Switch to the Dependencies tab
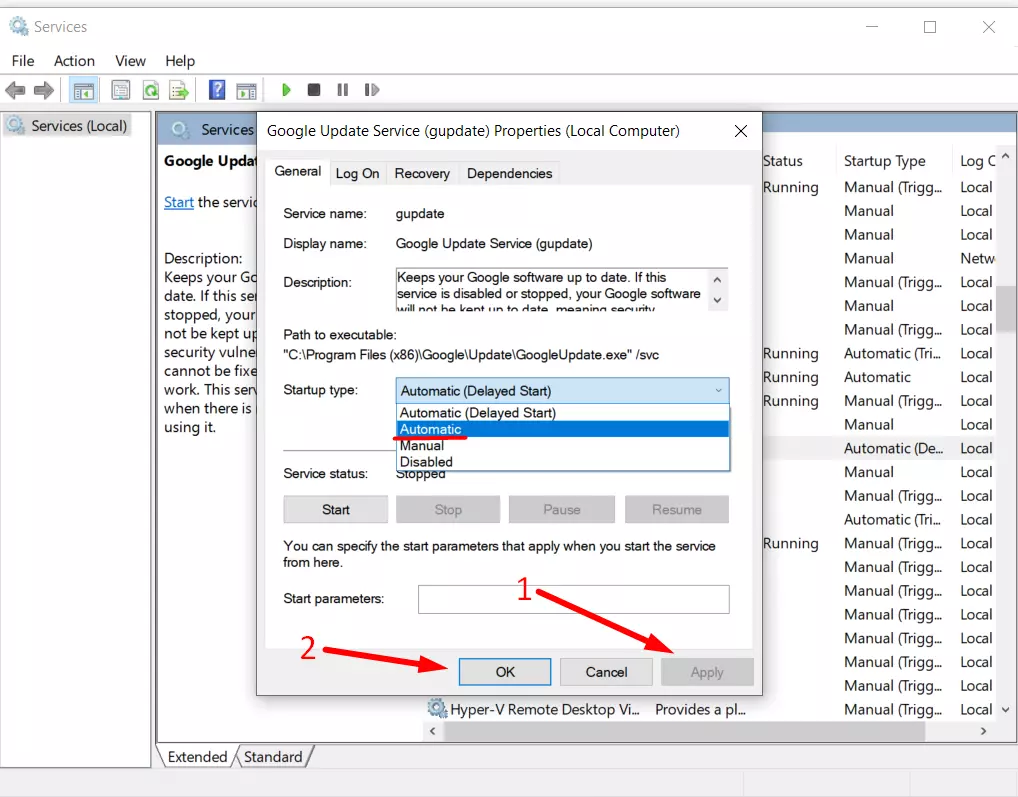Image resolution: width=1018 pixels, height=797 pixels. (510, 173)
